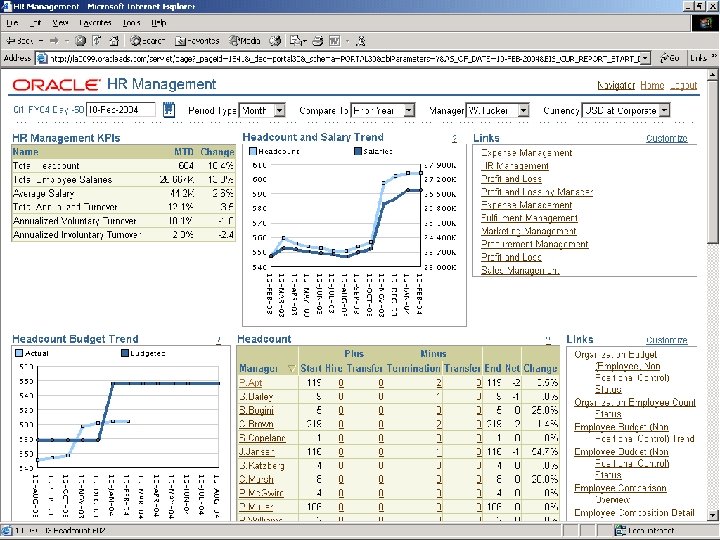Open manager R.Copeland link
Viewport: 720px width, 540px height.
pyautogui.click(x=262, y=438)
